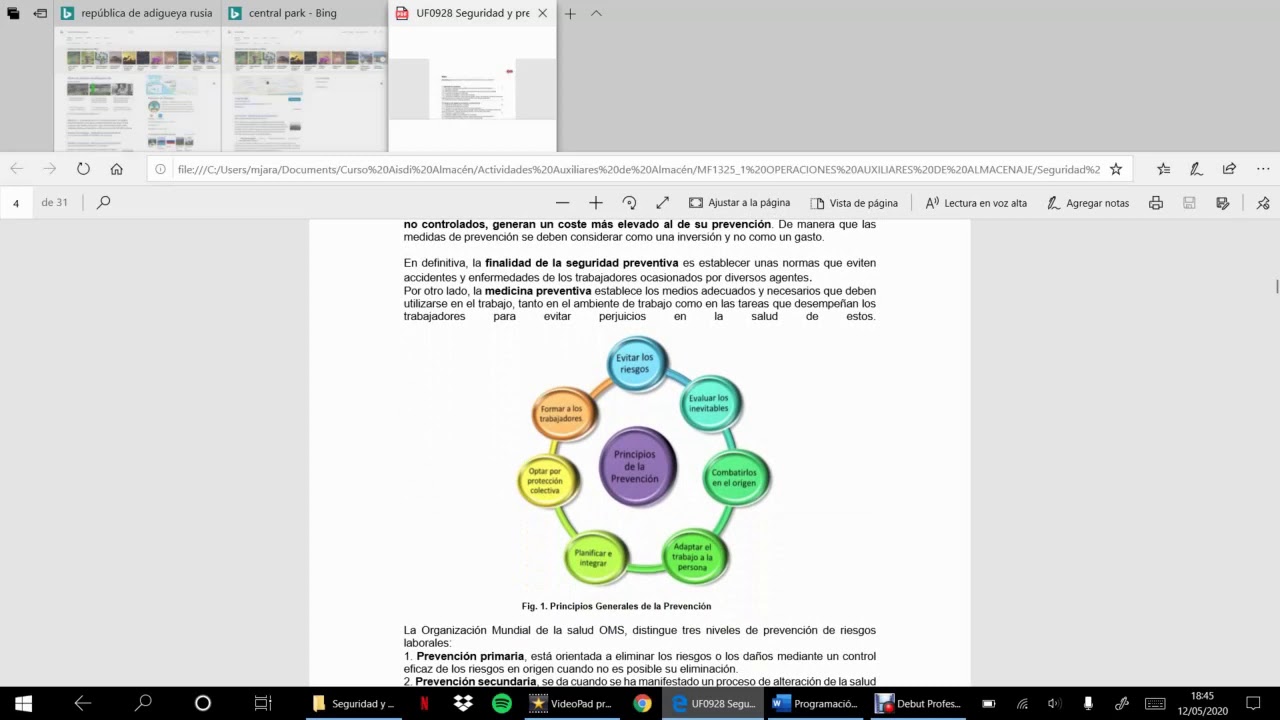
Task: Switch to 'central park - Bing' tab
Action: click(305, 14)
